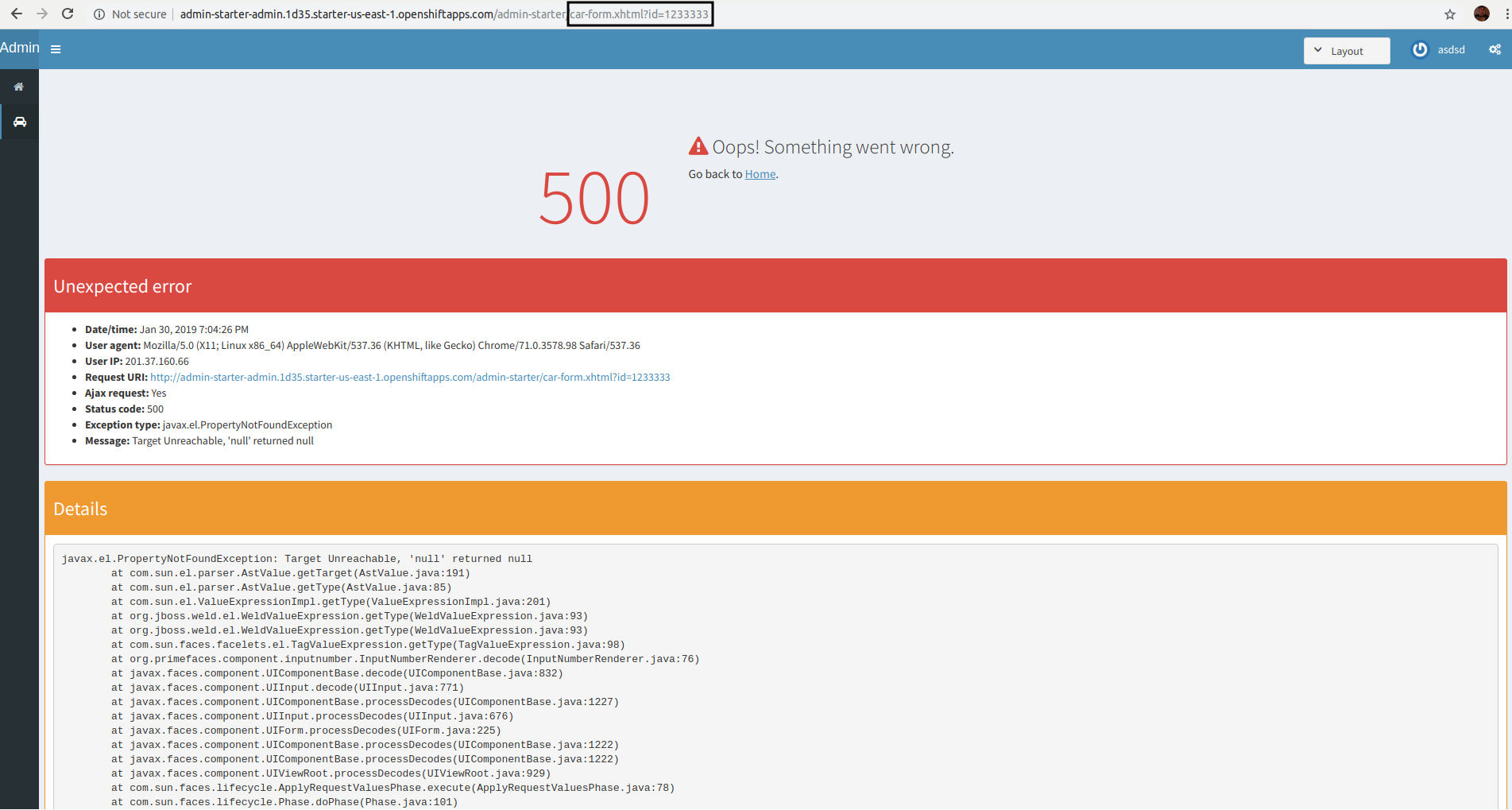
Task: Toggle the sidebar with the hamburger icon
Action: tap(56, 48)
